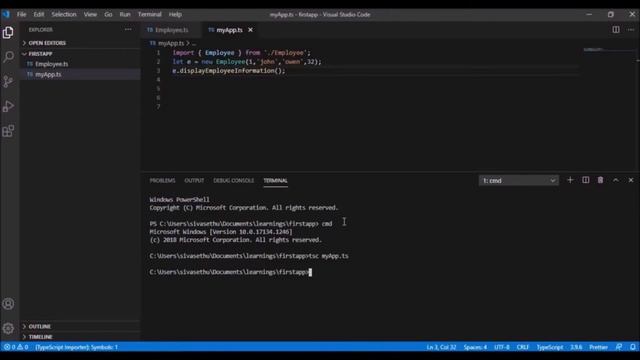The height and width of the screenshot is (360, 640).
Task: Switch to the Problems panel tab
Action: [162, 180]
